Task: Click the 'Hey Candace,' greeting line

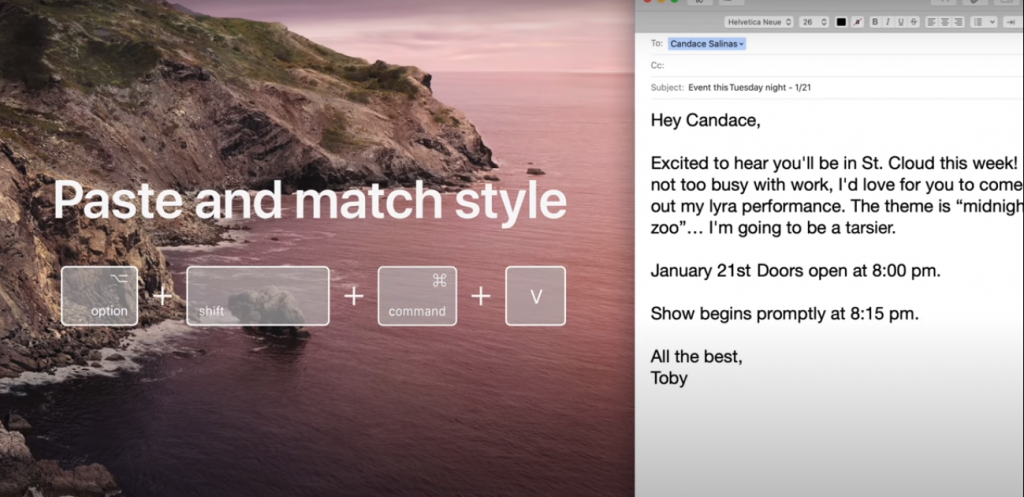Action: click(x=705, y=121)
